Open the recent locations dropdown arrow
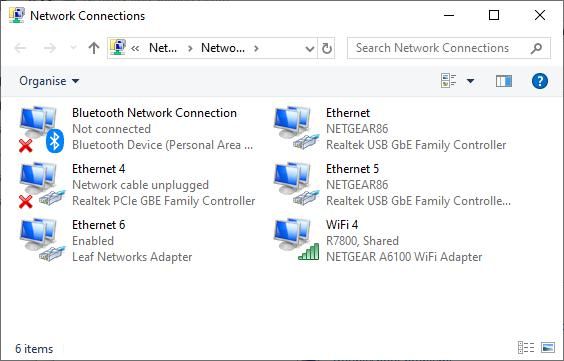This screenshot has width=564, height=361. [x=73, y=48]
